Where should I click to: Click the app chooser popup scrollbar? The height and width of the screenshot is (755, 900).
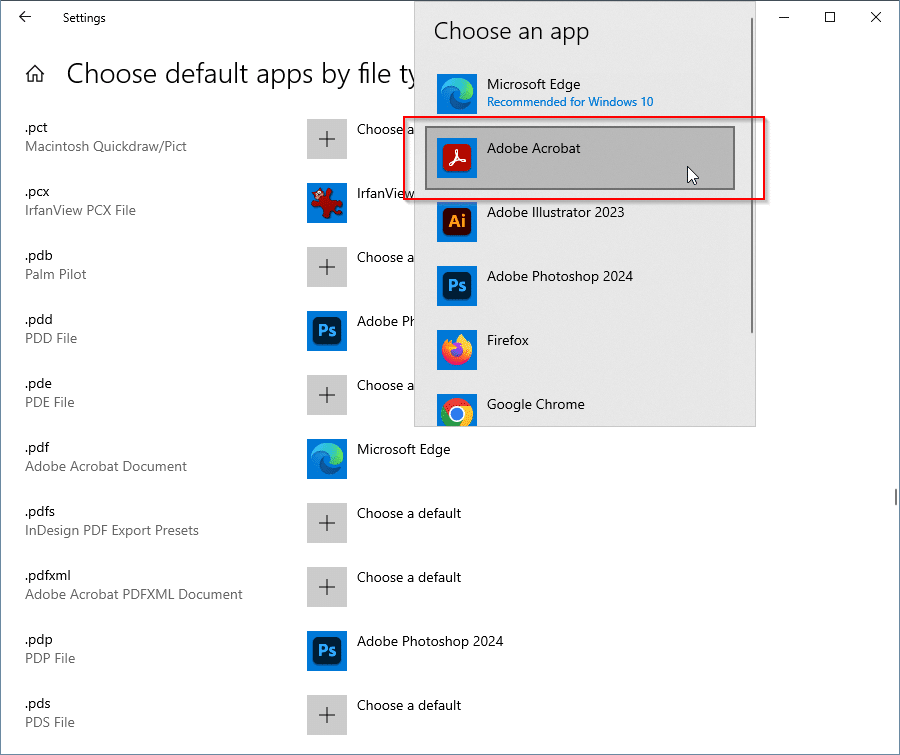coord(751,175)
